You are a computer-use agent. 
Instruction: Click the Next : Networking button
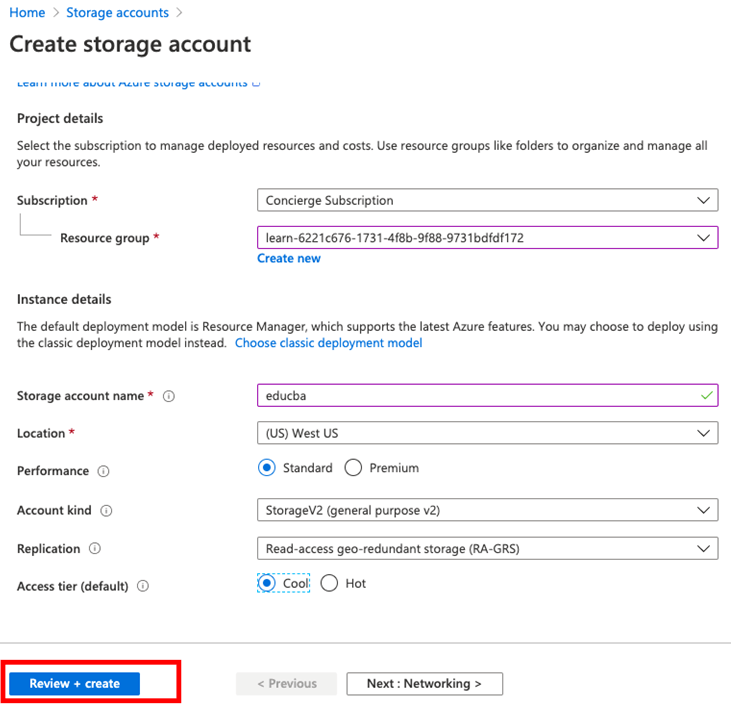coord(424,684)
